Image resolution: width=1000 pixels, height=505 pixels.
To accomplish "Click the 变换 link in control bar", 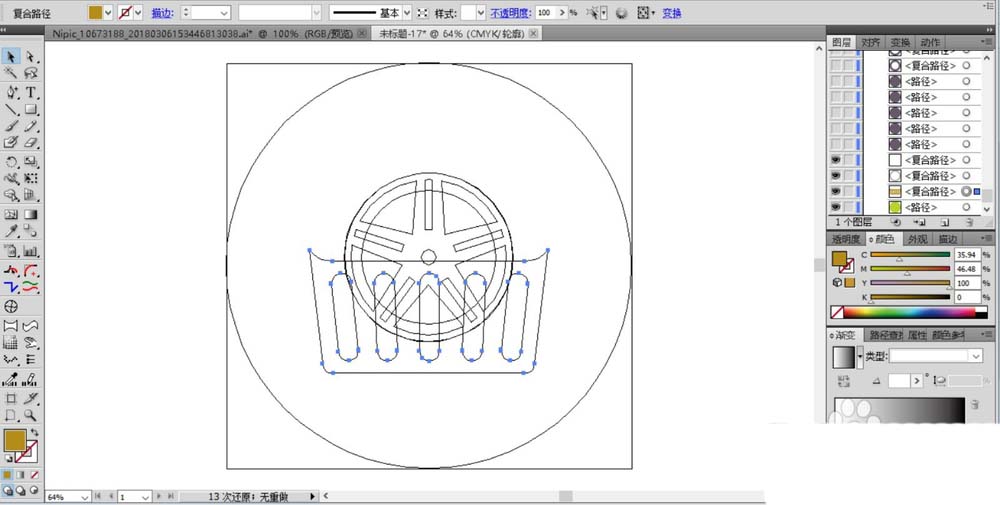I will (672, 13).
